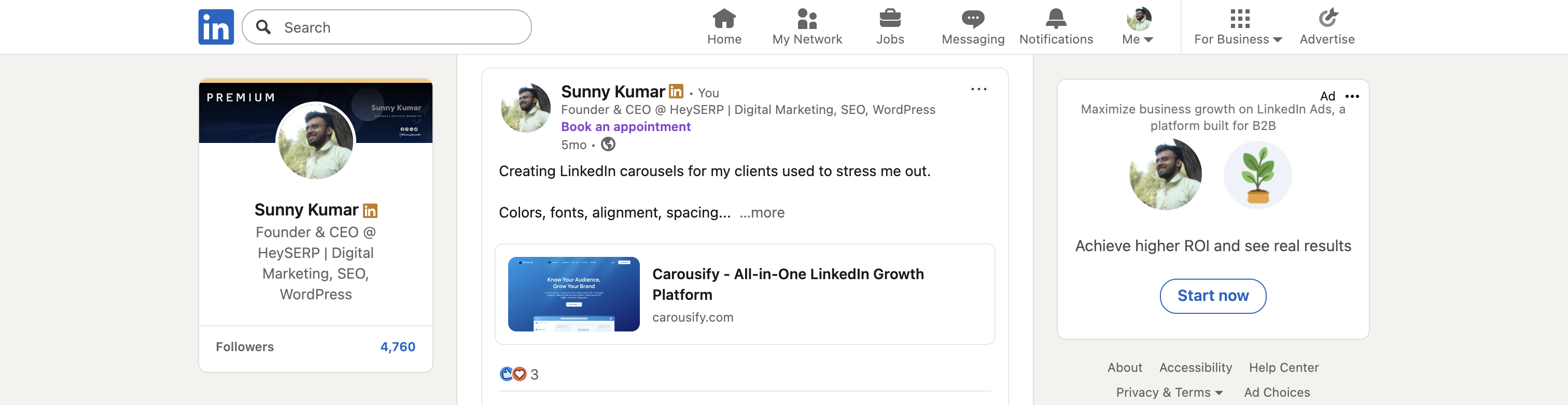This screenshot has width=1568, height=405.
Task: Click the Followers label
Action: (245, 346)
